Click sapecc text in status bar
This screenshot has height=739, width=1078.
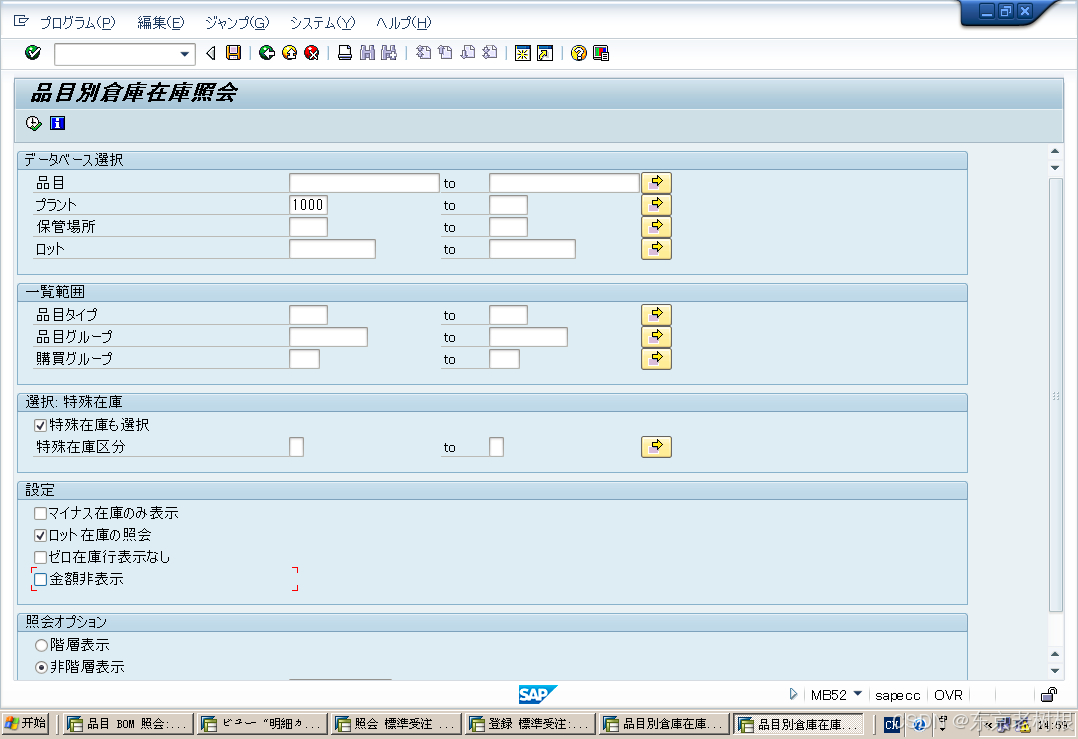tap(897, 695)
